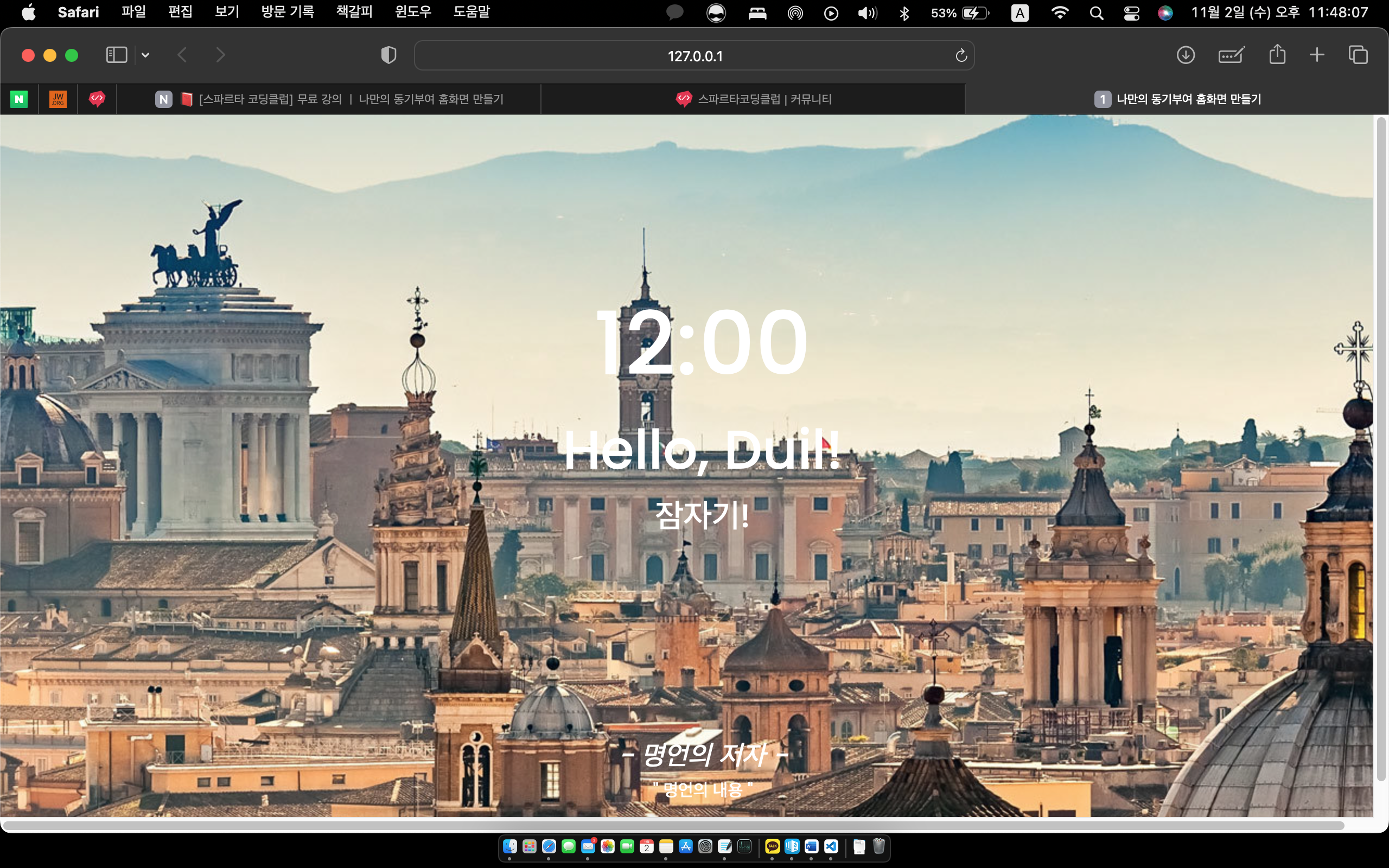Screen dimensions: 1389x868
Task: Open Microsoft Word from the Dock
Action: 812,846
